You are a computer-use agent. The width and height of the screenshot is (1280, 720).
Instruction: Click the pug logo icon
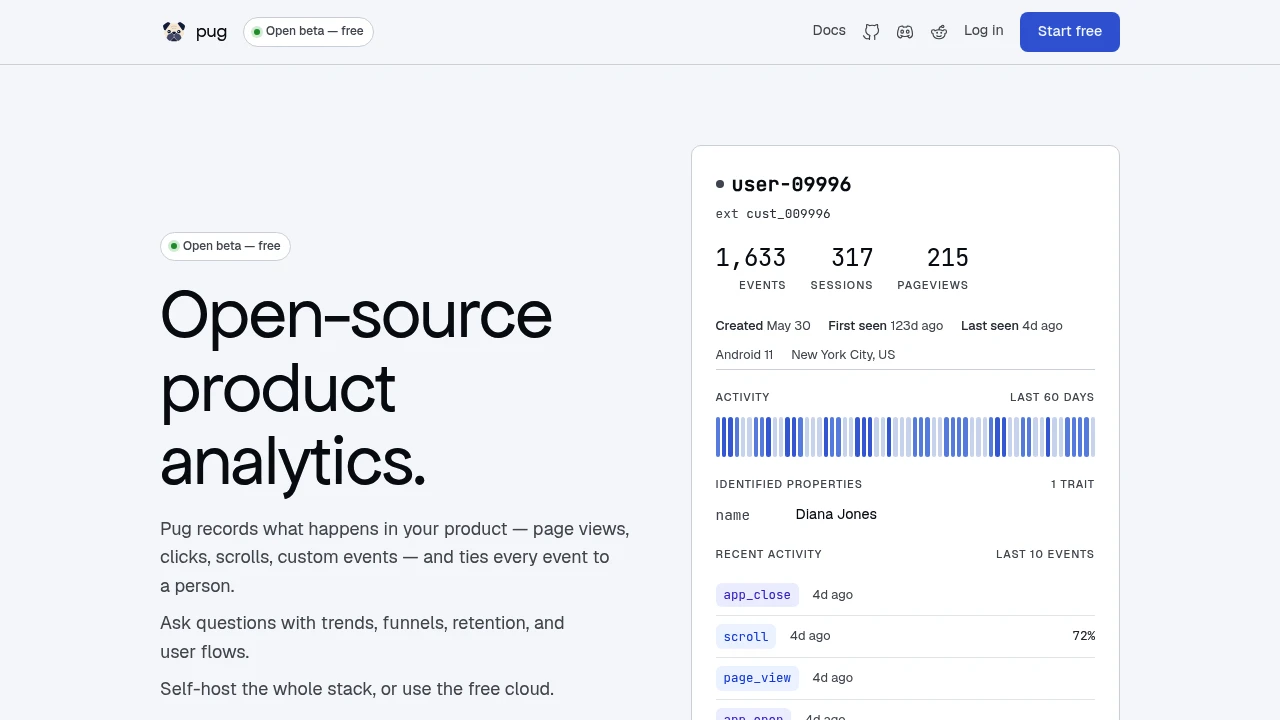[x=174, y=32]
